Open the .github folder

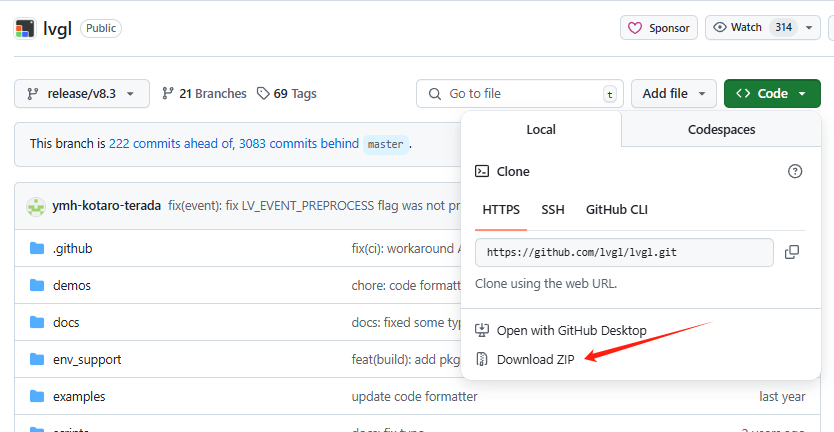(x=72, y=248)
